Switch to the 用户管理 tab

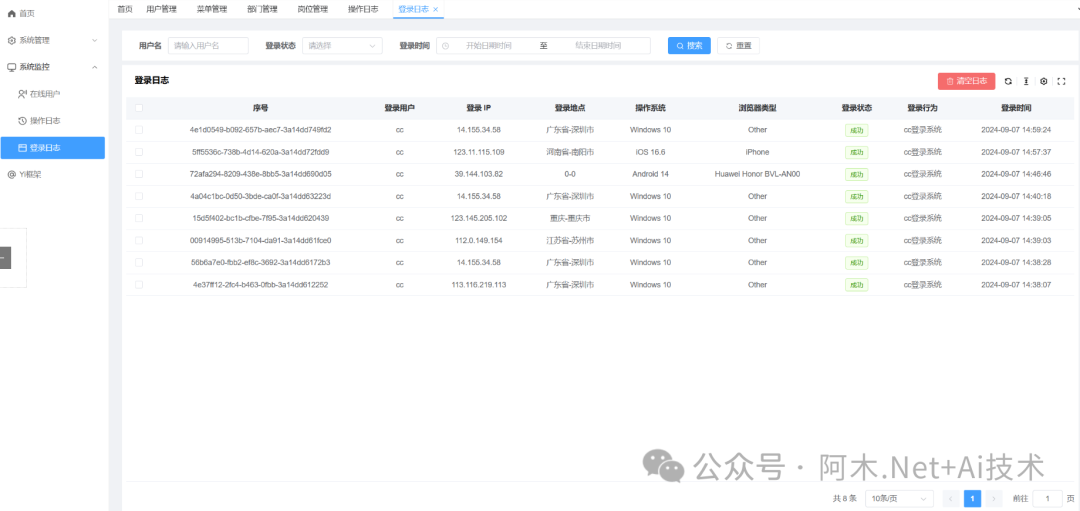click(x=162, y=10)
